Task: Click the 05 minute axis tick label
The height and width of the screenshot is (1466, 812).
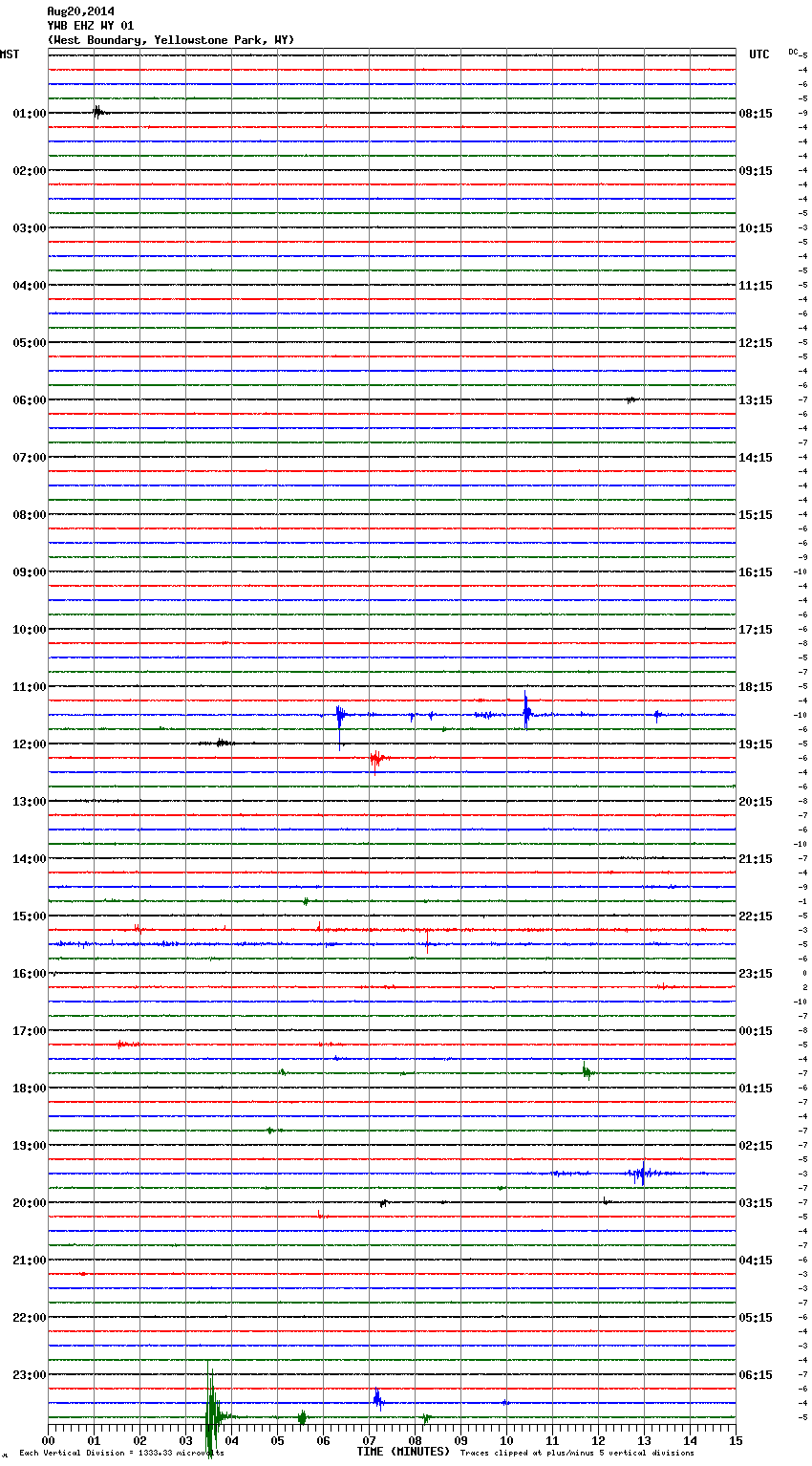Action: pos(277,1440)
